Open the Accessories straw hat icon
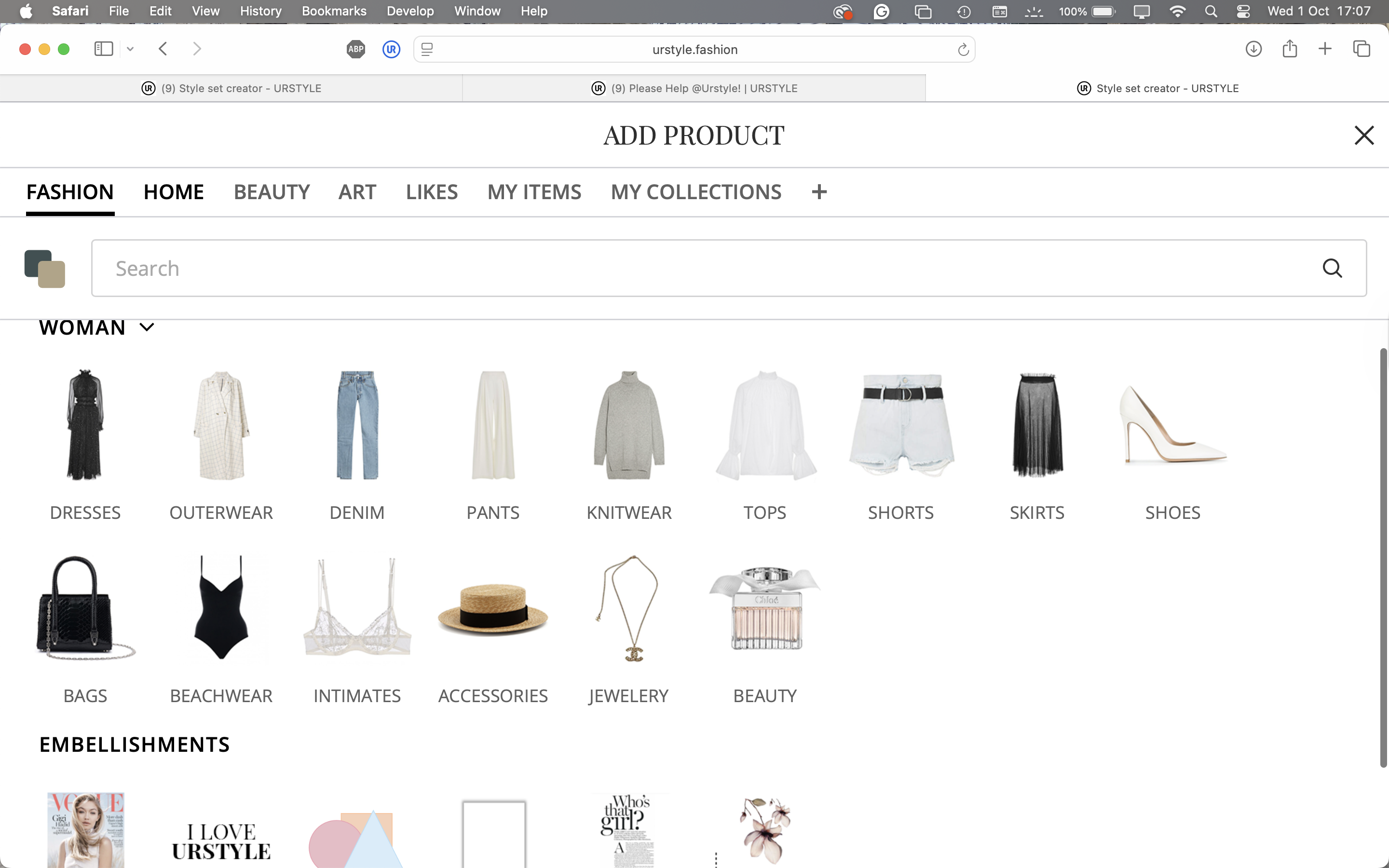Image resolution: width=1389 pixels, height=868 pixels. pyautogui.click(x=493, y=609)
